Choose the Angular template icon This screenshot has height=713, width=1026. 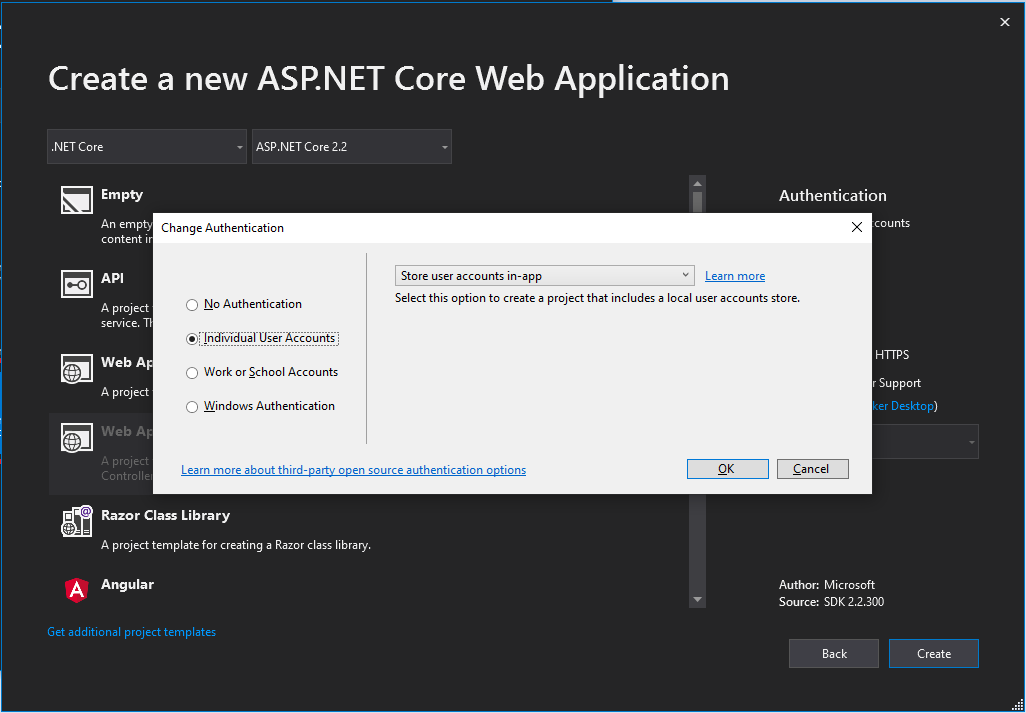coord(77,590)
